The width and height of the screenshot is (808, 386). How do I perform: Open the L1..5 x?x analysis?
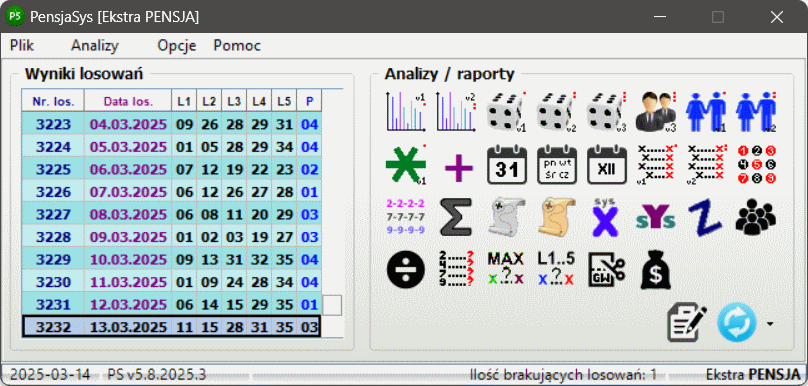pyautogui.click(x=556, y=268)
